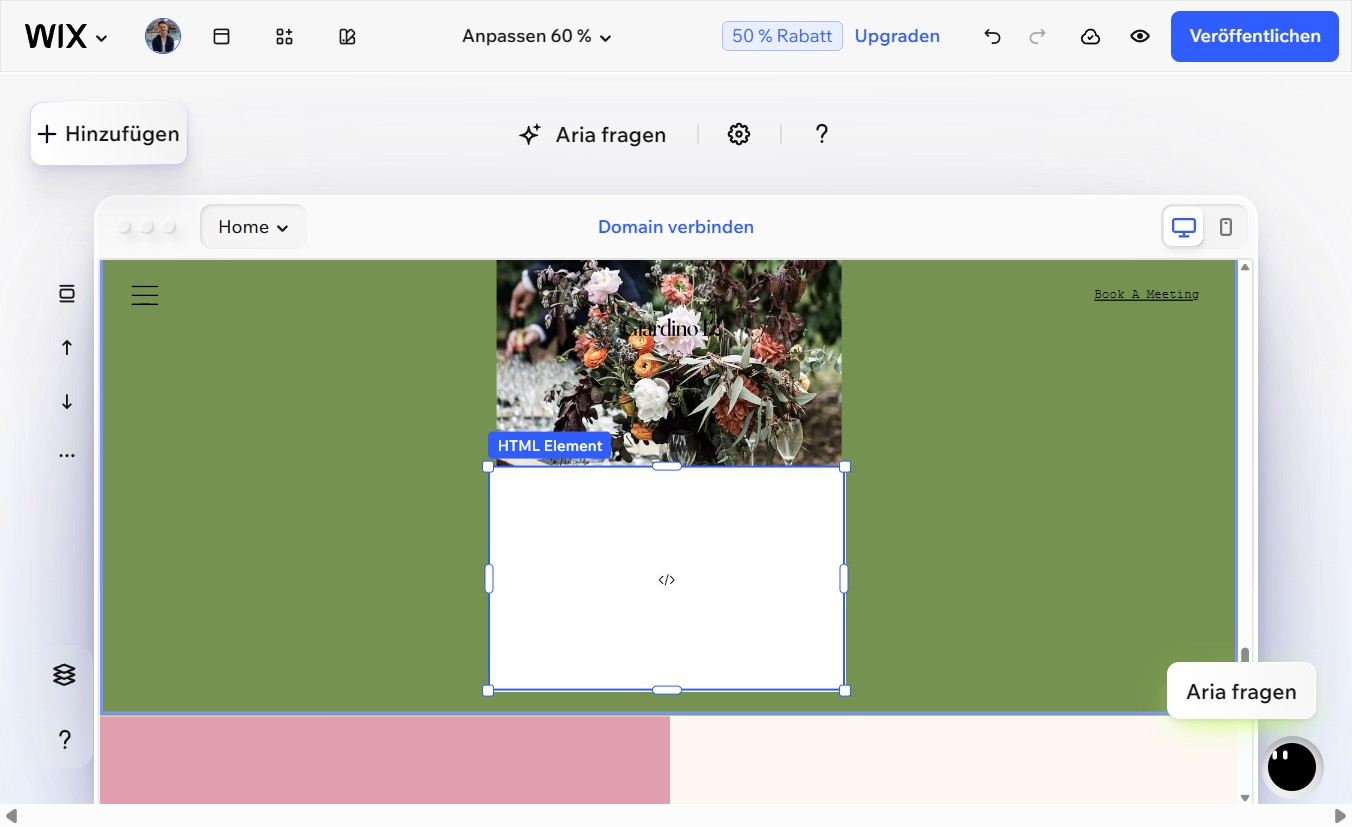
Task: Click the floating Aria fragen bubble
Action: [x=1241, y=691]
